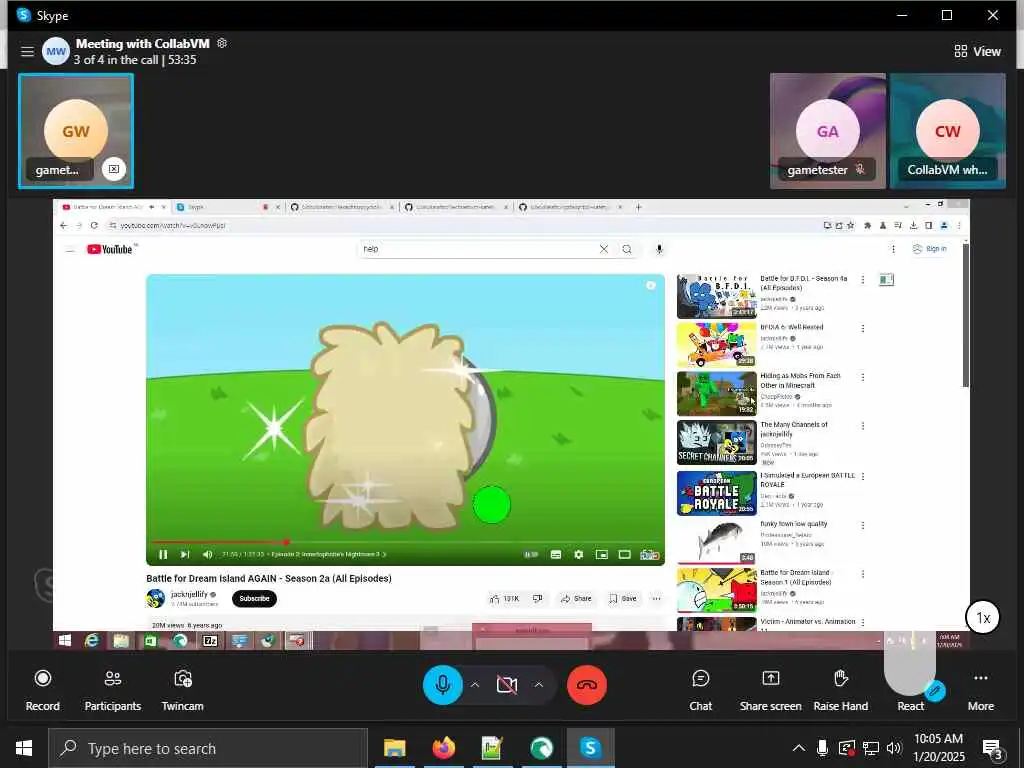Open the meeting settings gear beside the title
Screen dimensions: 1024x768
pyautogui.click(x=222, y=43)
